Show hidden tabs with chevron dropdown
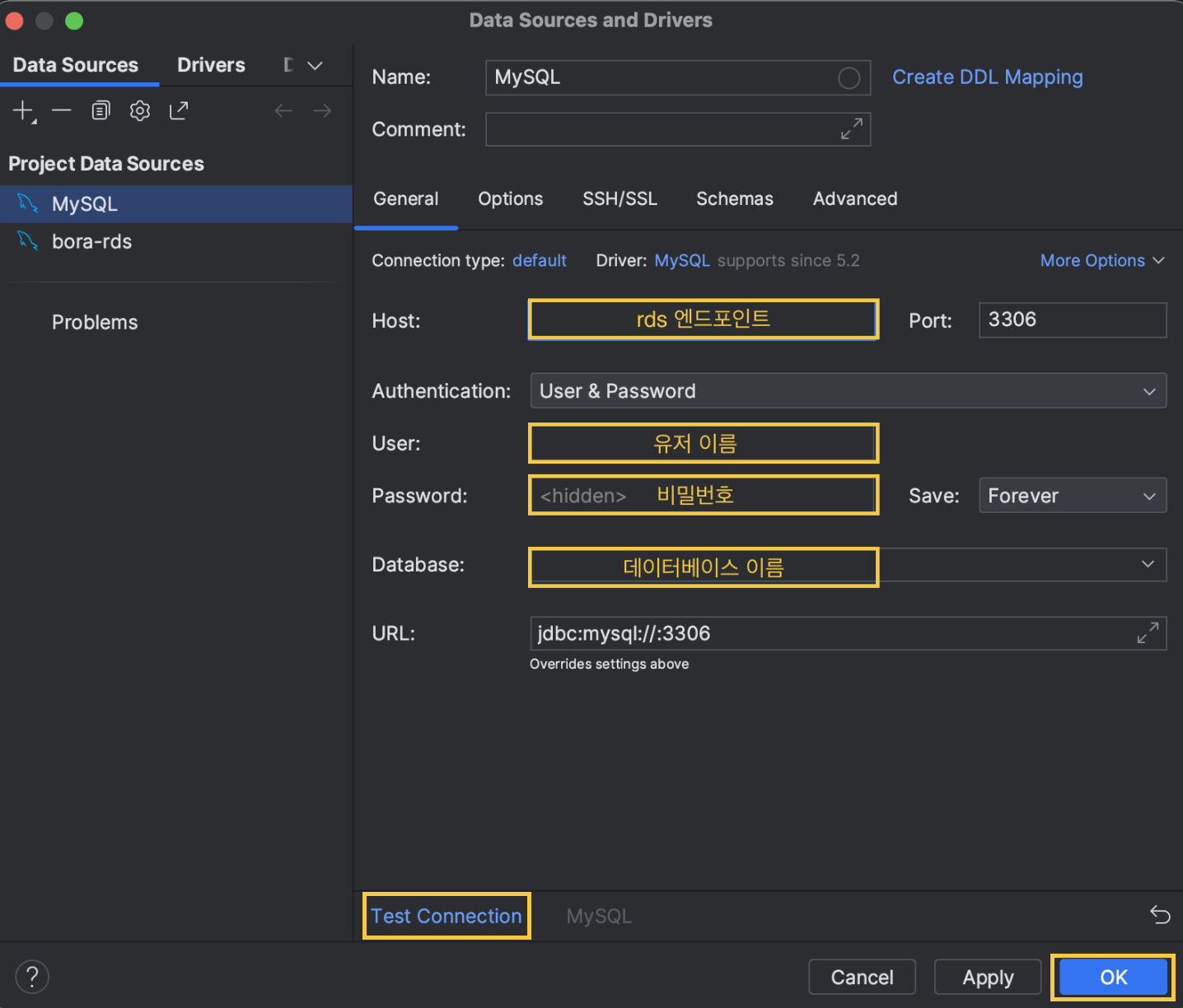The height and width of the screenshot is (1008, 1183). pyautogui.click(x=315, y=65)
